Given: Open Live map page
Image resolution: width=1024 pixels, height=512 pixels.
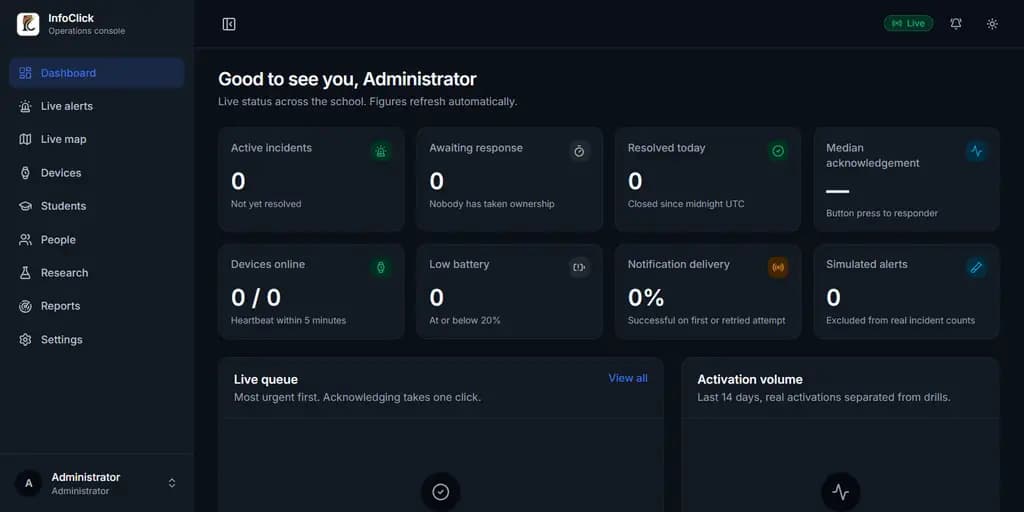Looking at the screenshot, I should click(x=97, y=140).
